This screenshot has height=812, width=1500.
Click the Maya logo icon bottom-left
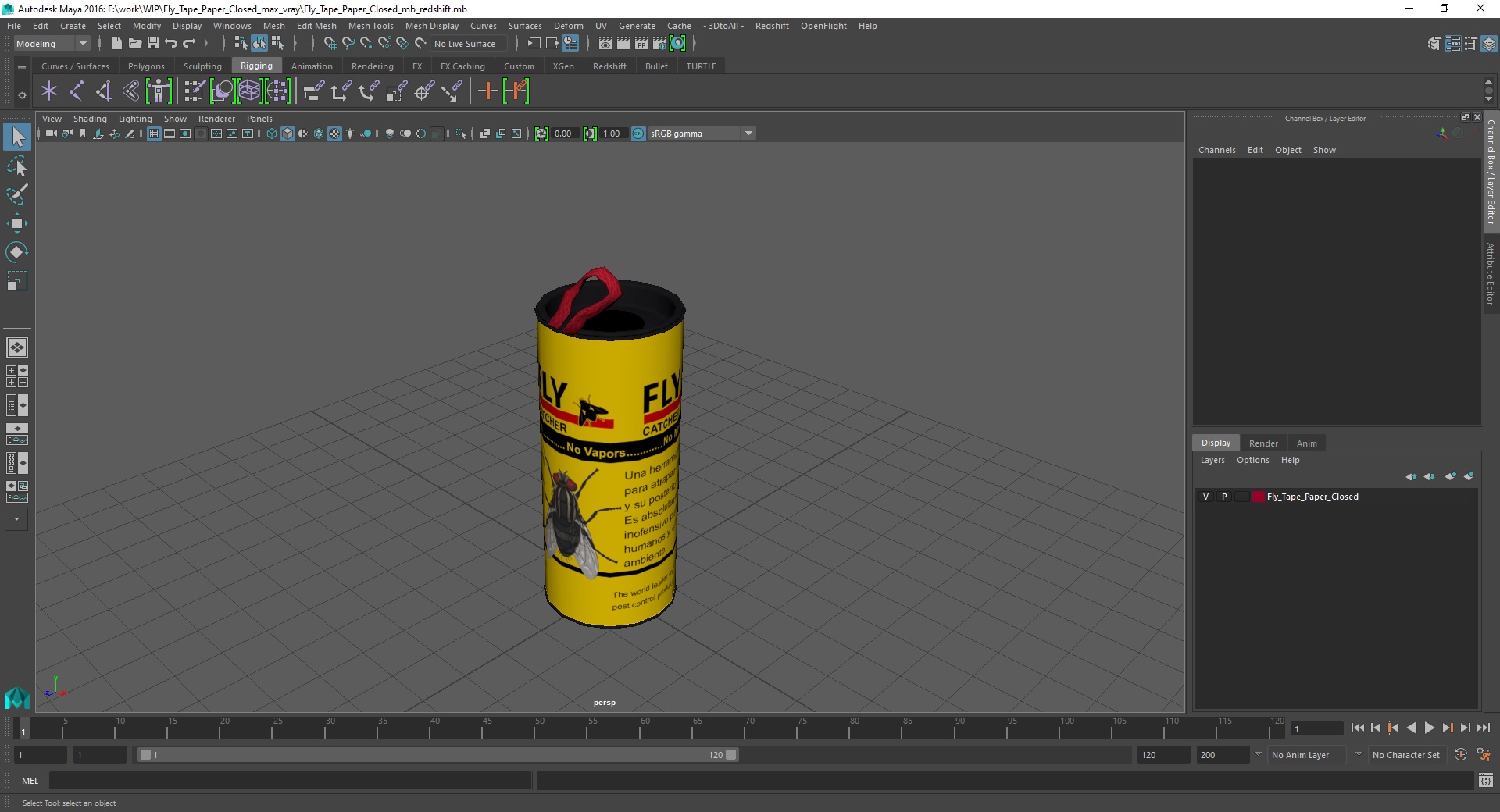[17, 697]
